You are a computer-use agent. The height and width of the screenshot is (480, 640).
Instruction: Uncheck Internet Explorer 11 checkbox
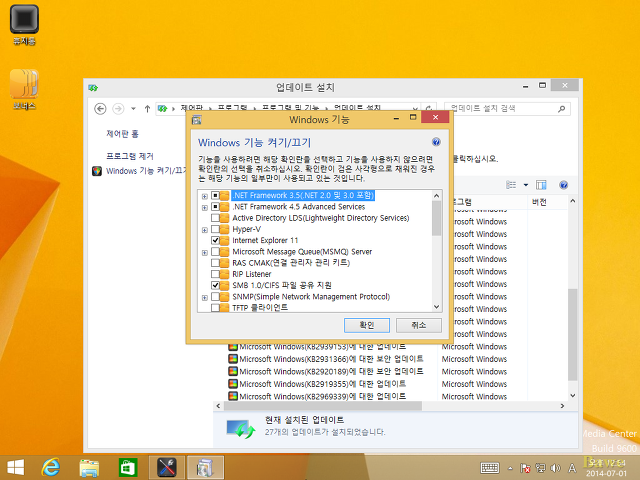215,240
